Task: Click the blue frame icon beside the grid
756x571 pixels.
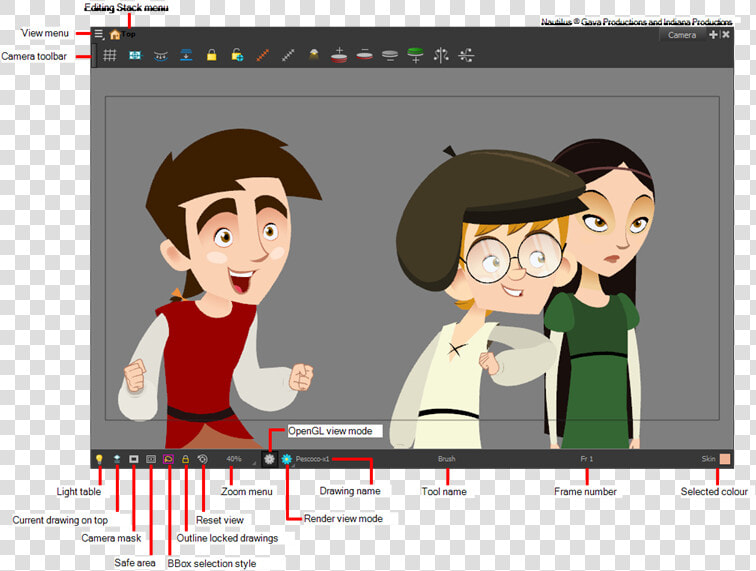Action: [135, 55]
